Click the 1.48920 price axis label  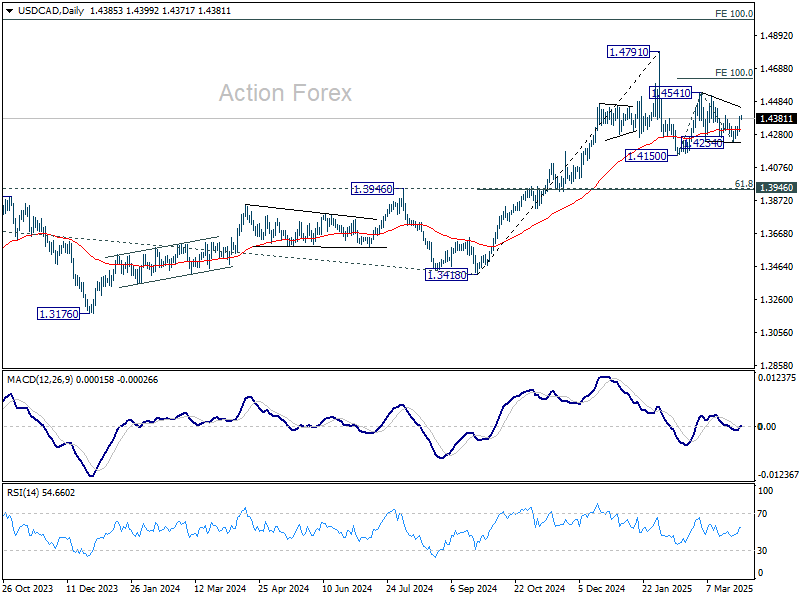coord(776,36)
